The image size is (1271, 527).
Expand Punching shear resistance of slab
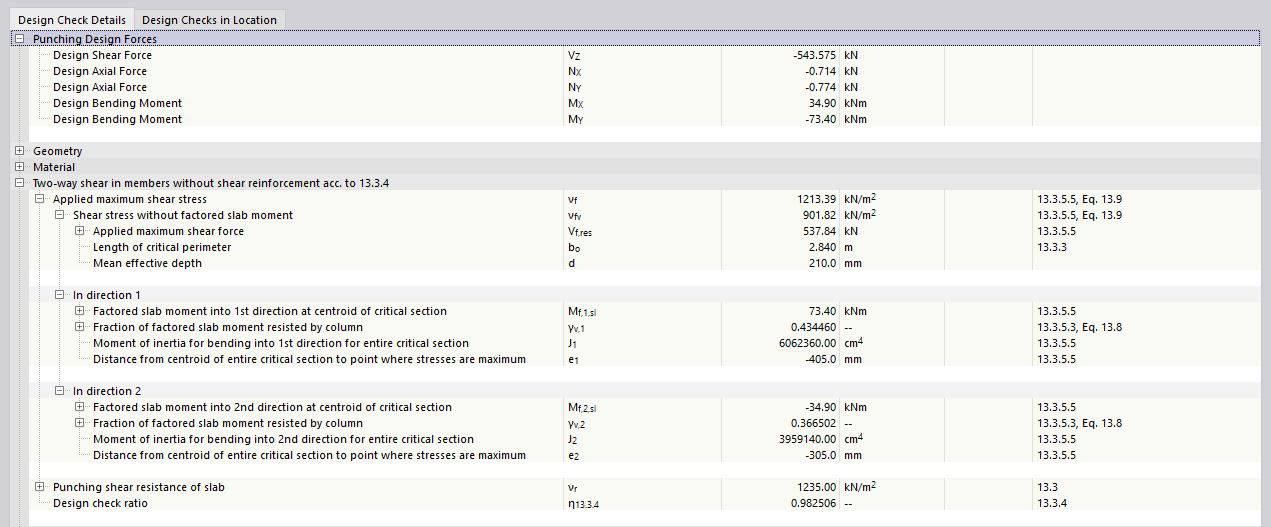(x=39, y=487)
